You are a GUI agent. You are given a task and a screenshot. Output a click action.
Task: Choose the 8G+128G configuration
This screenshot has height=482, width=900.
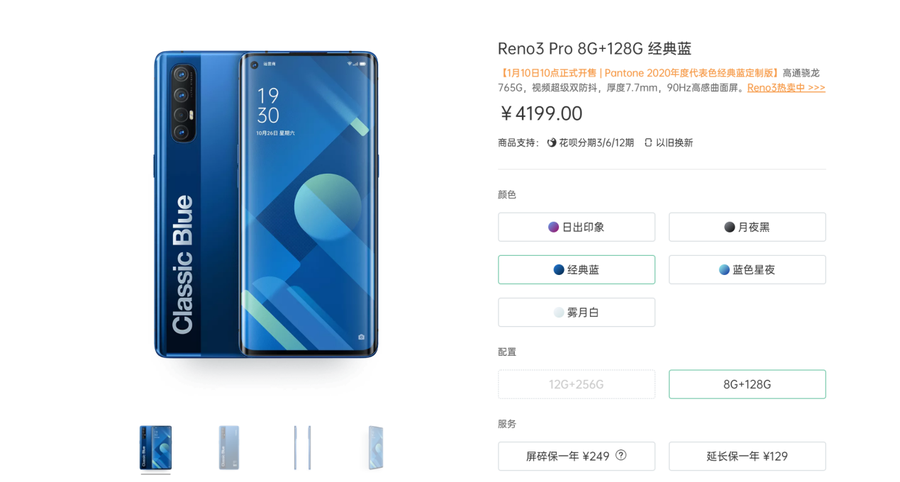tap(747, 384)
